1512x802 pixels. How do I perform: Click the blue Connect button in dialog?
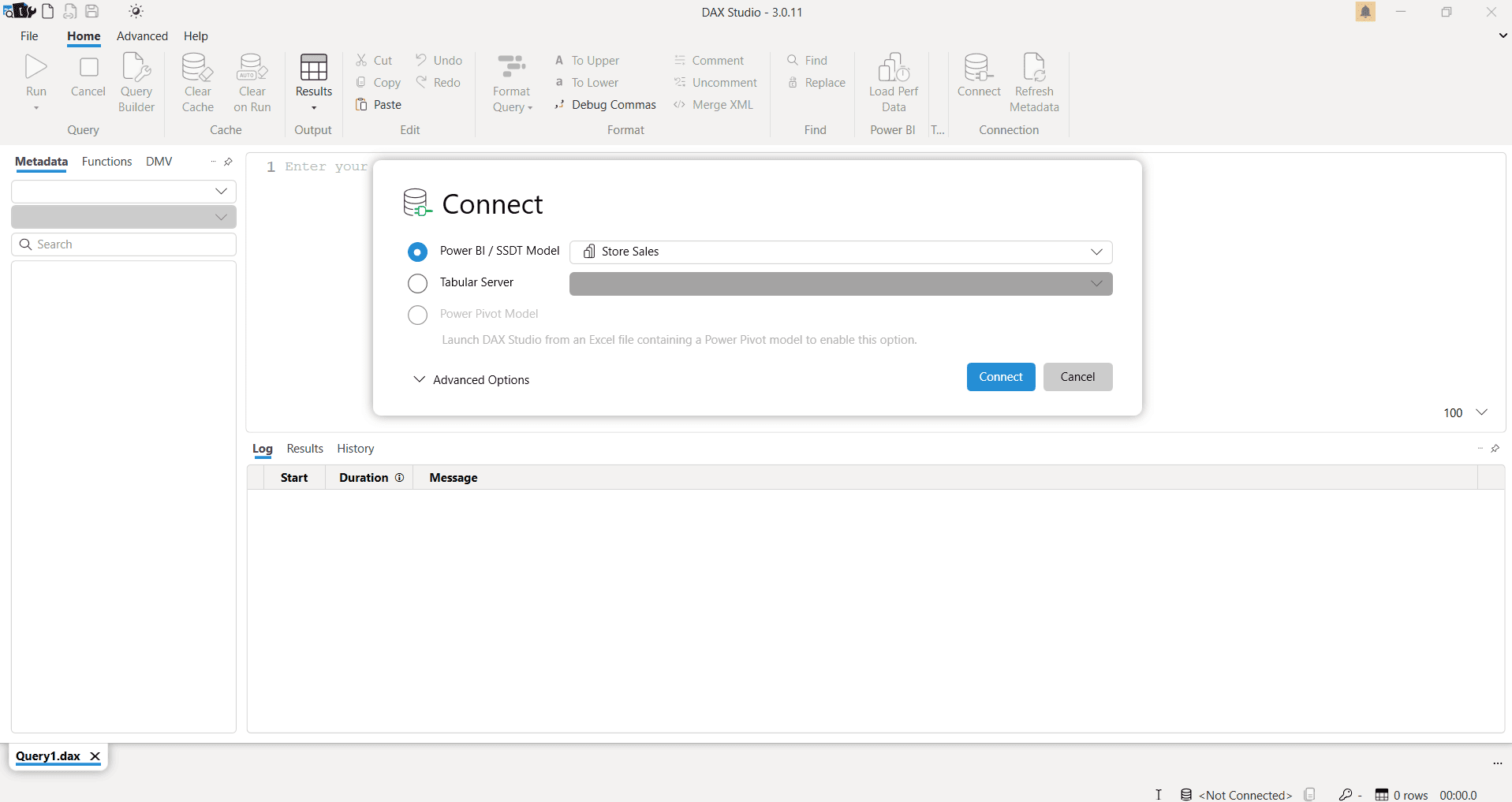pos(1001,377)
